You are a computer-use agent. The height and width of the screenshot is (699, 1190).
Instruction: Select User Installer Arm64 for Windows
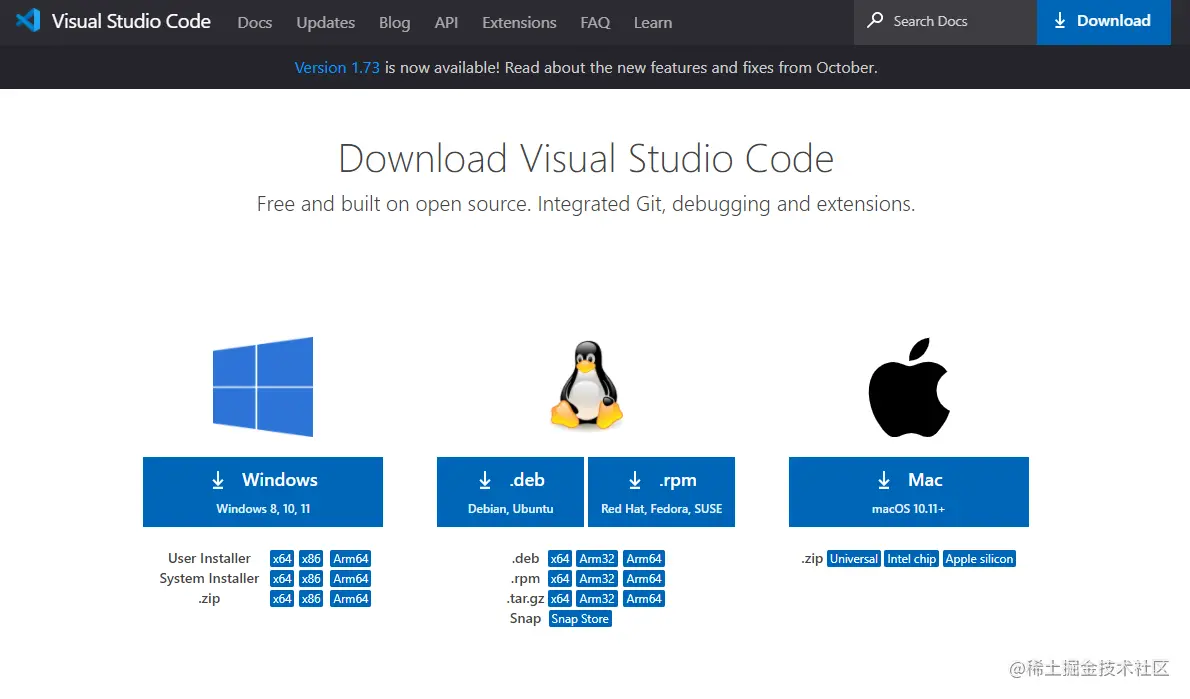[x=351, y=559]
